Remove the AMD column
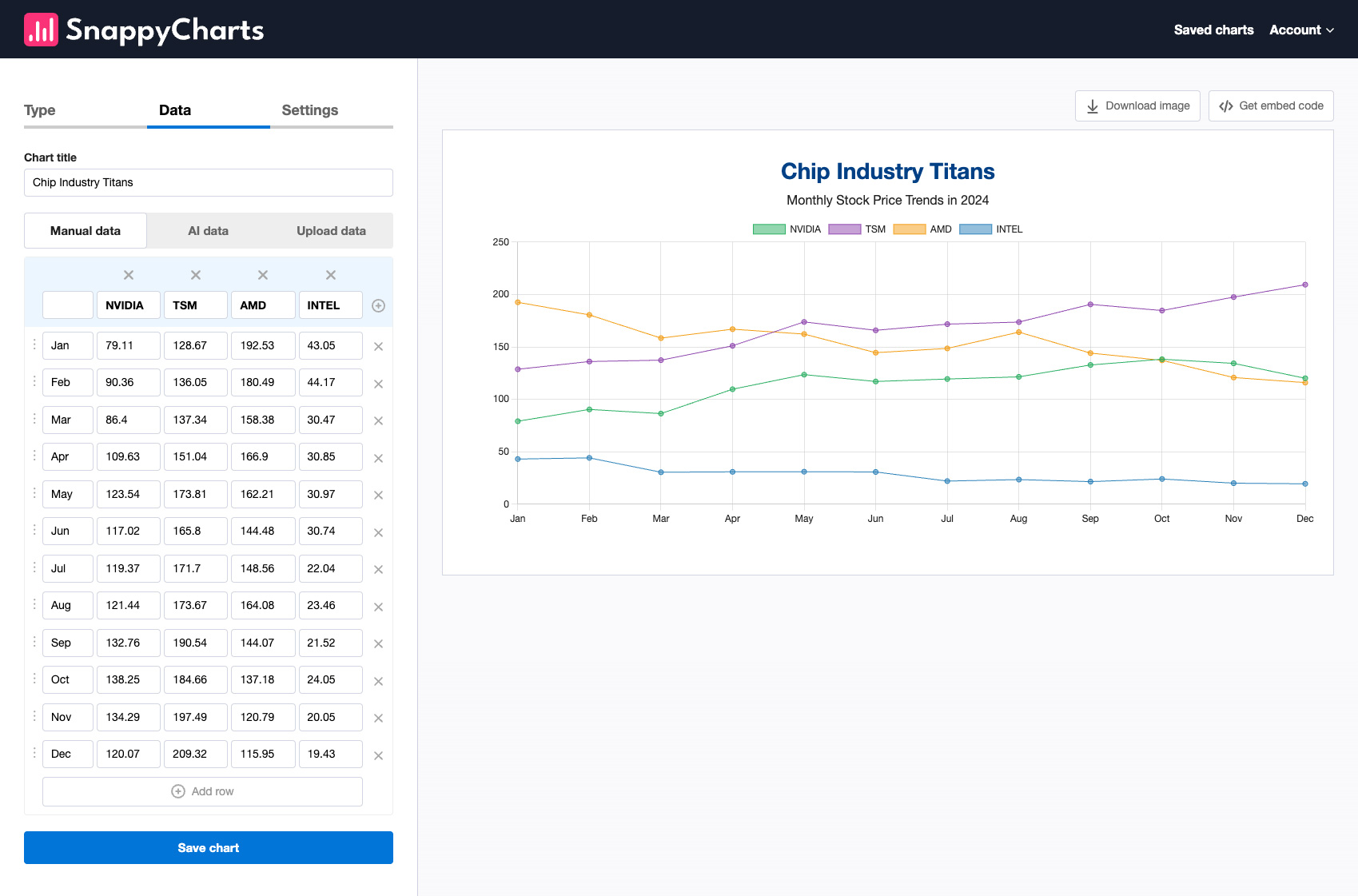 (263, 275)
